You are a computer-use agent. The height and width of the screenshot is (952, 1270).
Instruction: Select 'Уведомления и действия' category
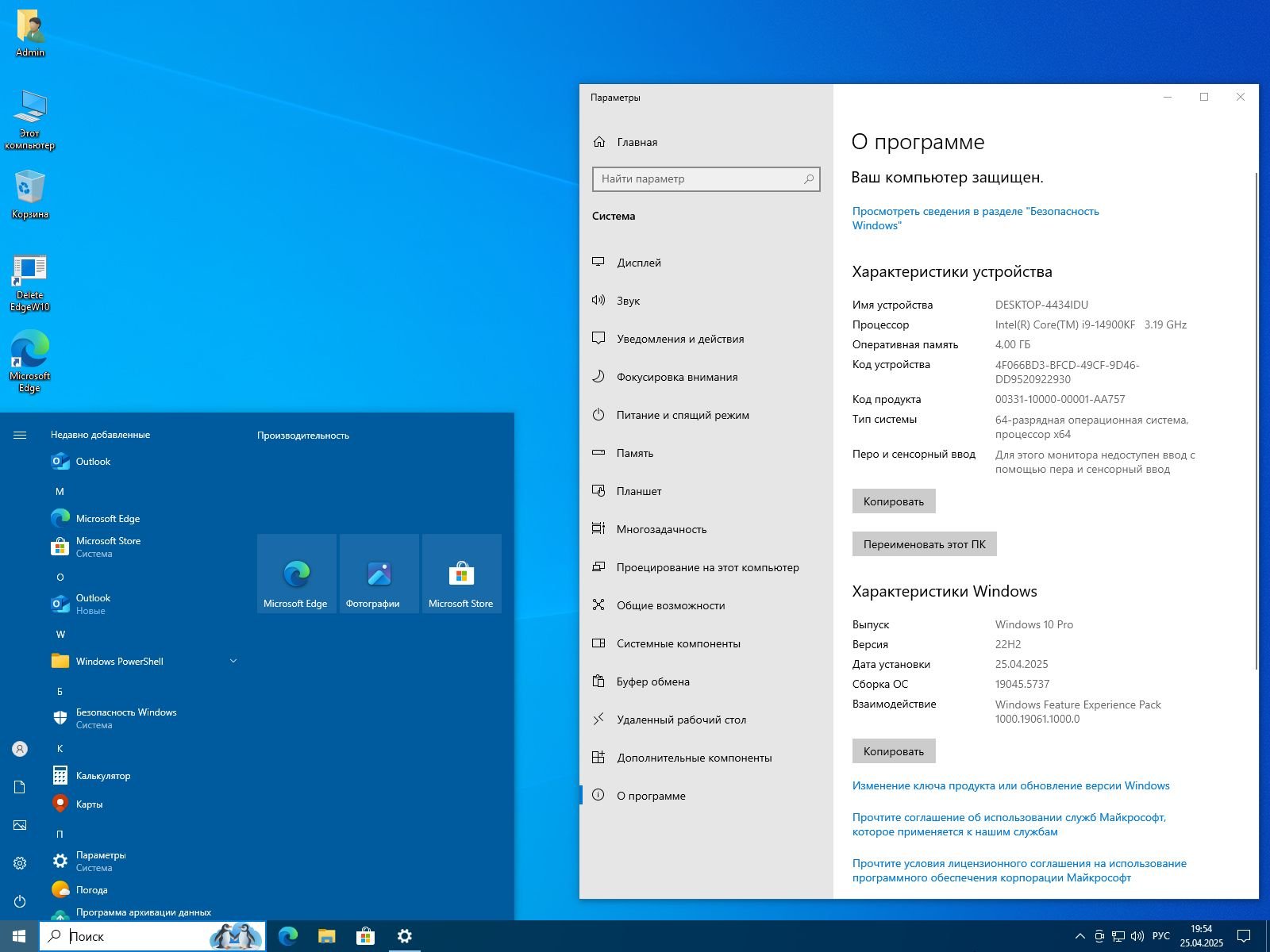(x=706, y=339)
